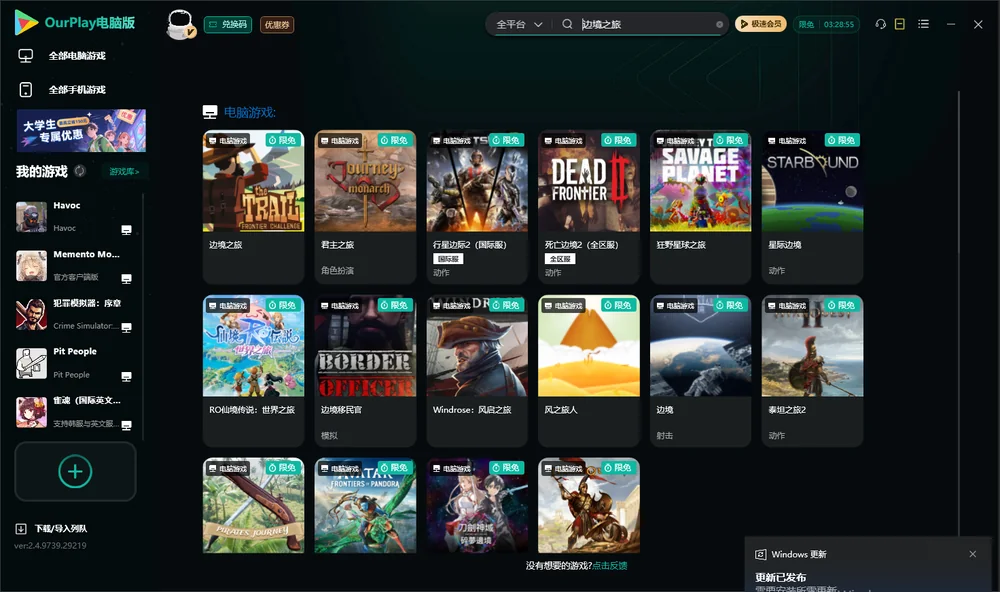Open the 边境之旅 The Trail game card
The image size is (1000, 592).
[253, 206]
